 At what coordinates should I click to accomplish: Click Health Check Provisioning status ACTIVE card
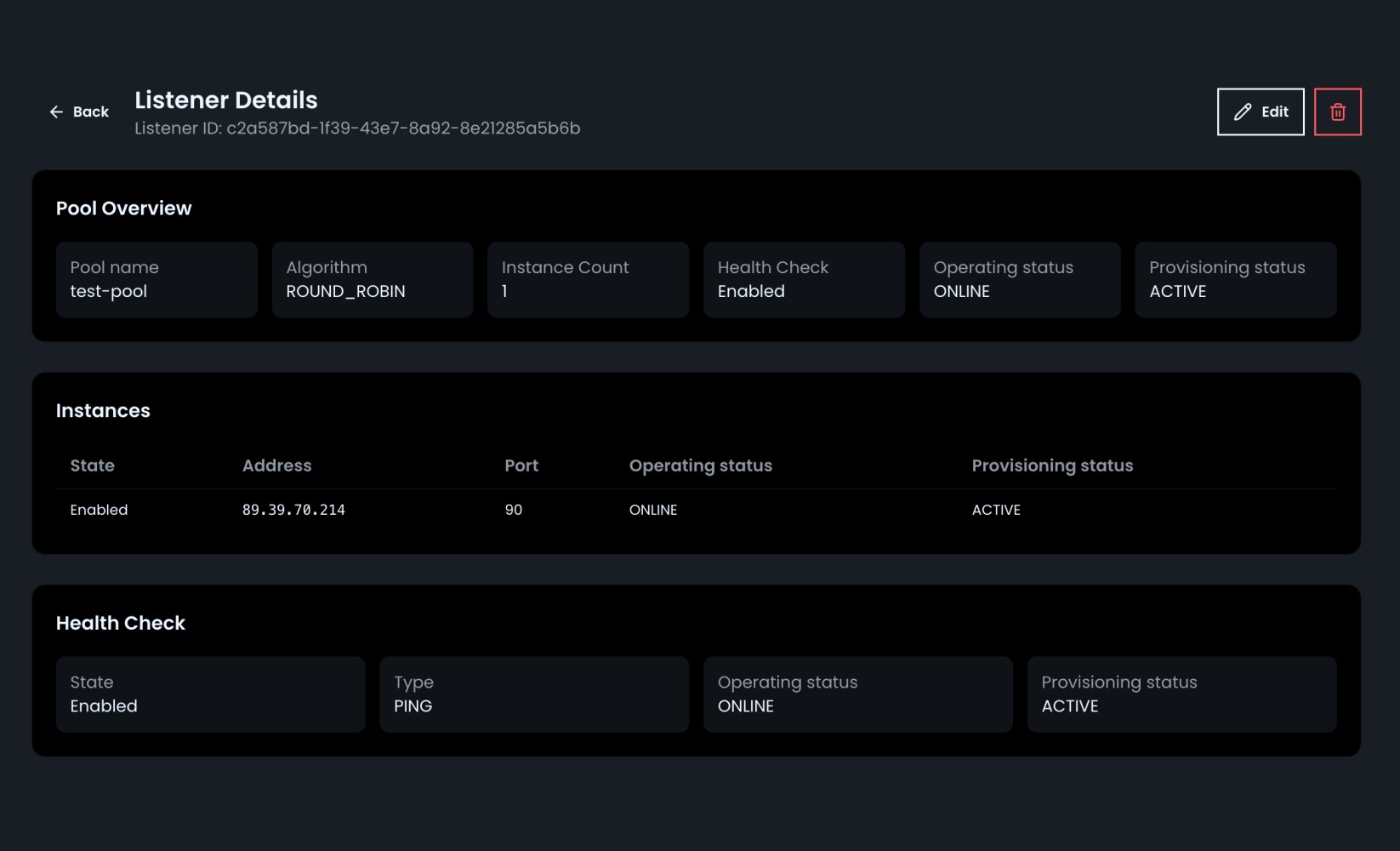[x=1181, y=694]
